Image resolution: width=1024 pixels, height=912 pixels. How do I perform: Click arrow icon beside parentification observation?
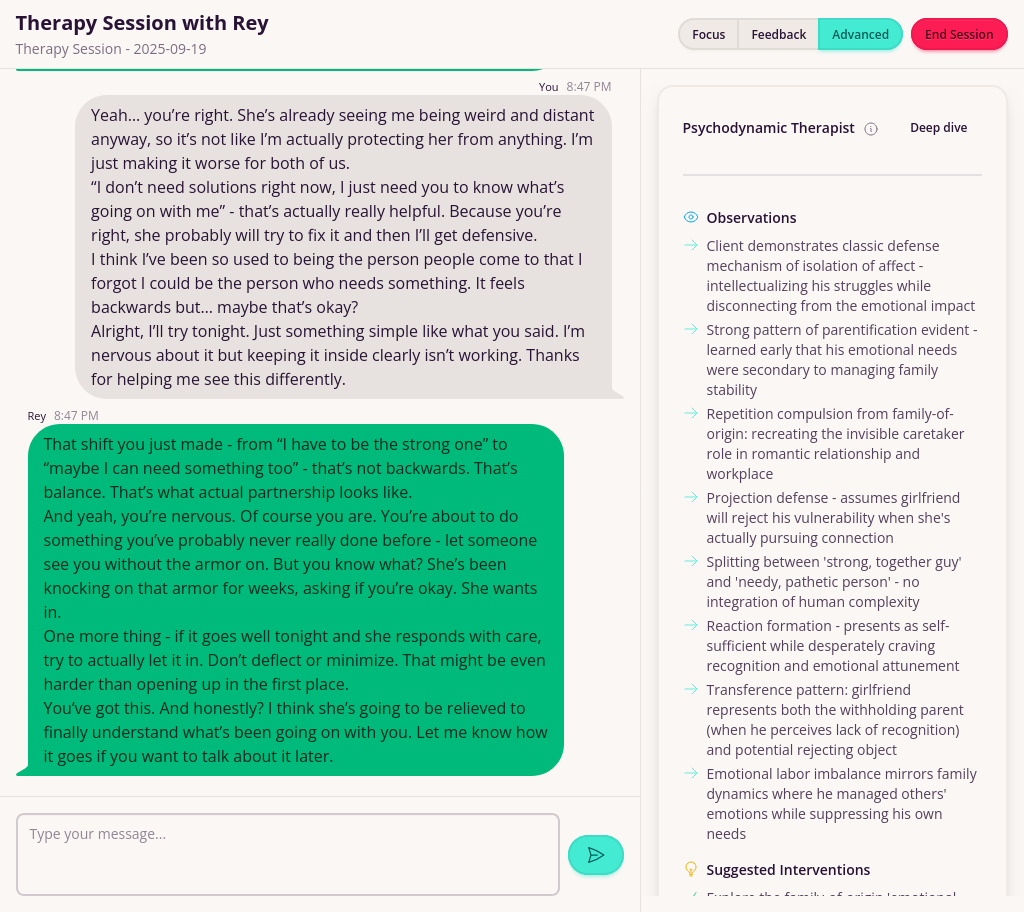pyautogui.click(x=690, y=329)
